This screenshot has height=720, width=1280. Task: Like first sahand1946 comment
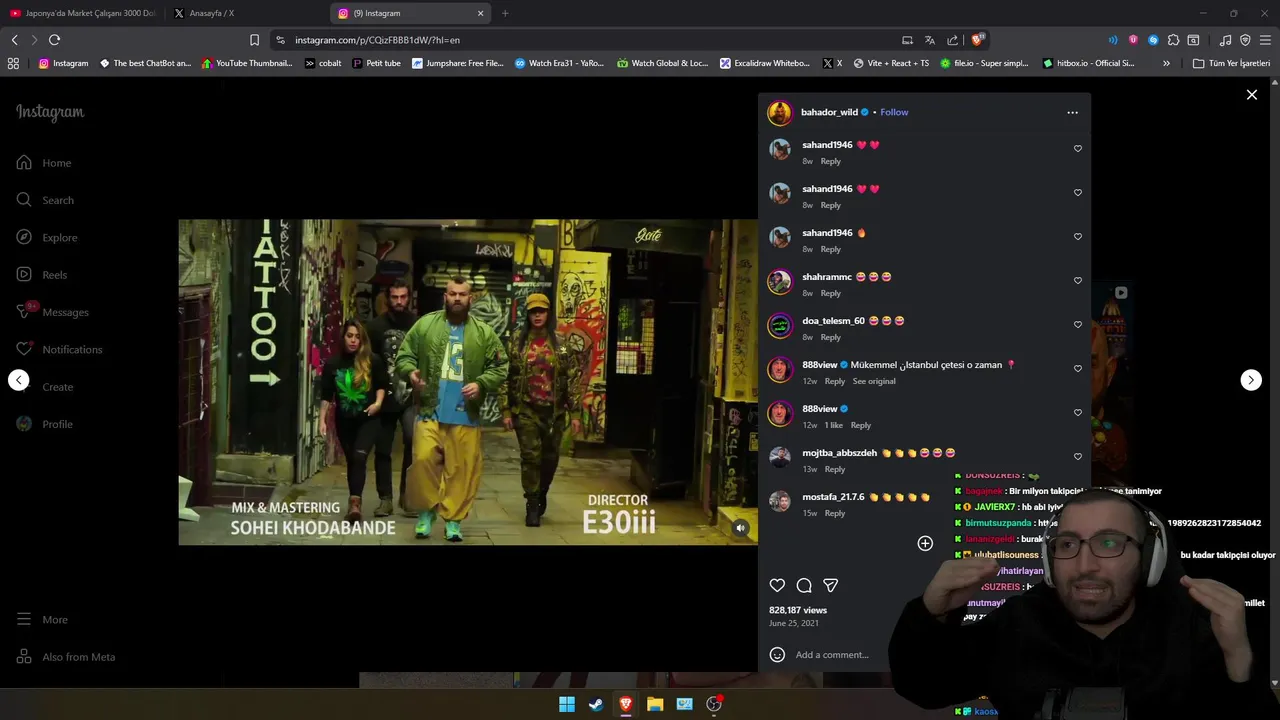1077,148
